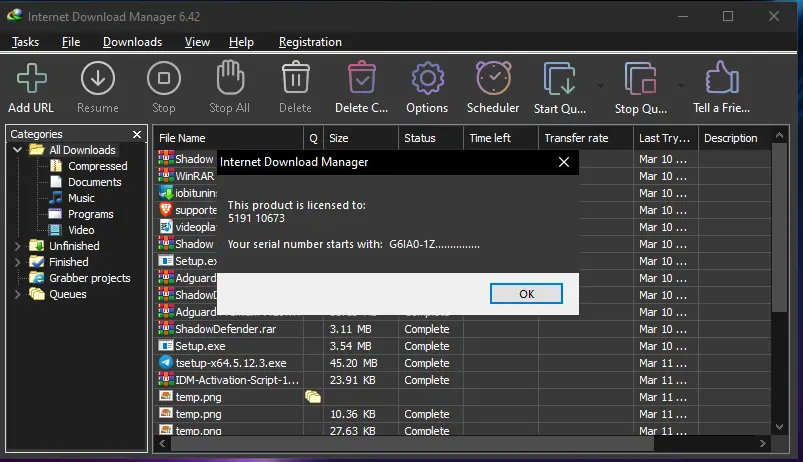Click horizontal scrollbar right arrow
Image resolution: width=803 pixels, height=462 pixels.
pos(763,444)
